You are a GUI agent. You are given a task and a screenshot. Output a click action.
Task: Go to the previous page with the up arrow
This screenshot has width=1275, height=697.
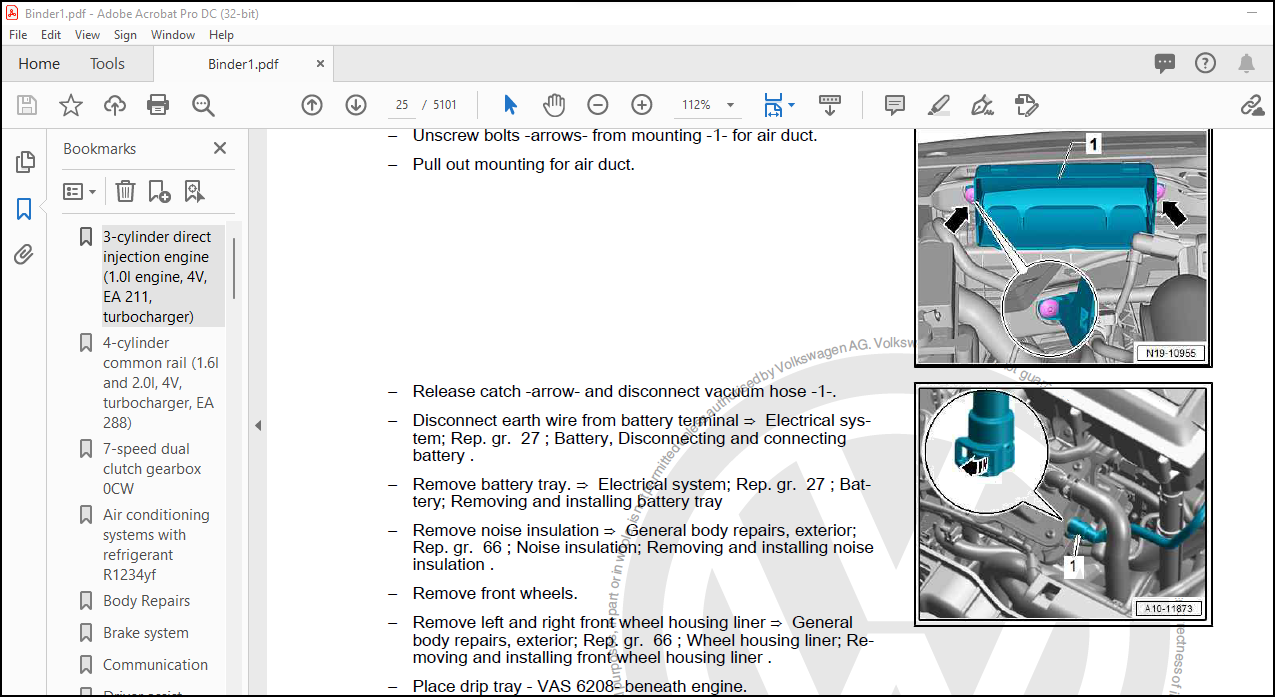[312, 105]
